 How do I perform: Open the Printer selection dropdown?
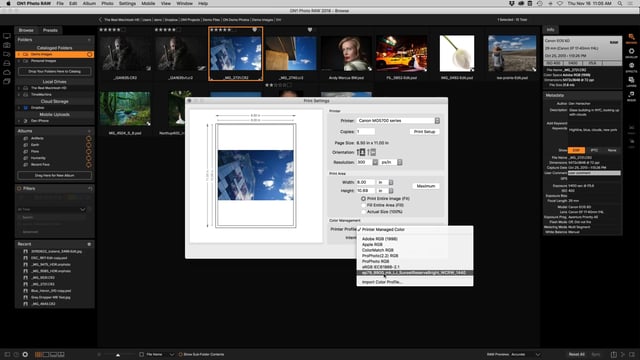[398, 121]
